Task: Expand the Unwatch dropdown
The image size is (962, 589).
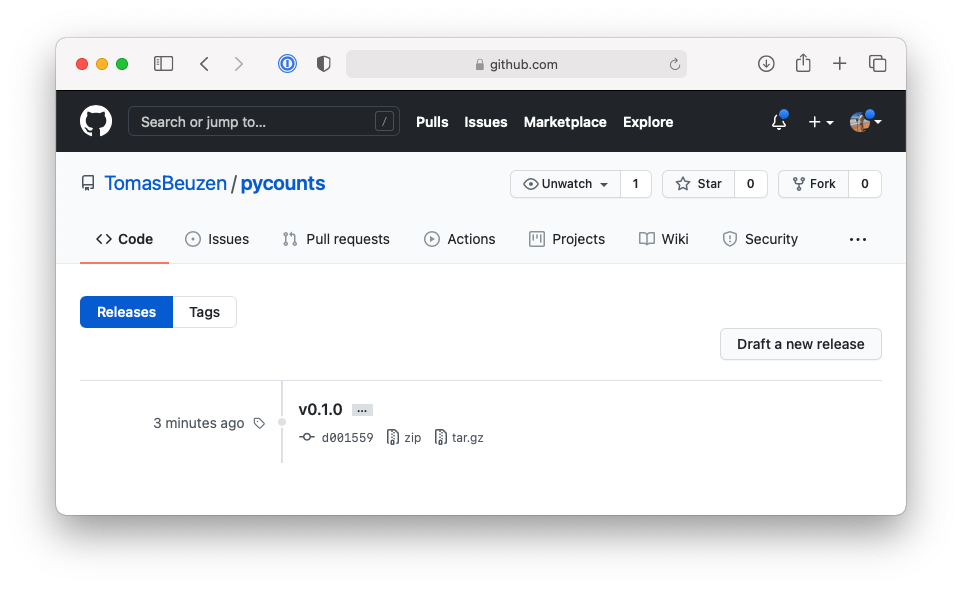Action: click(x=565, y=184)
